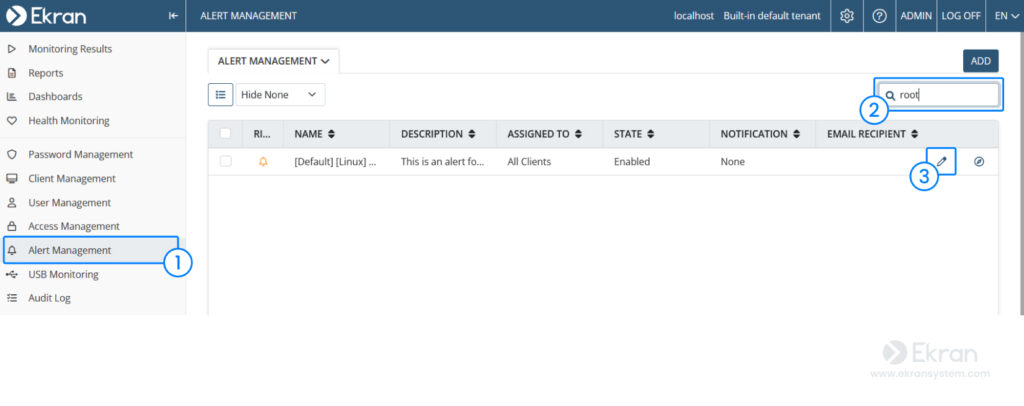Click the USB Monitoring usb icon
This screenshot has width=1024, height=406.
click(x=11, y=274)
